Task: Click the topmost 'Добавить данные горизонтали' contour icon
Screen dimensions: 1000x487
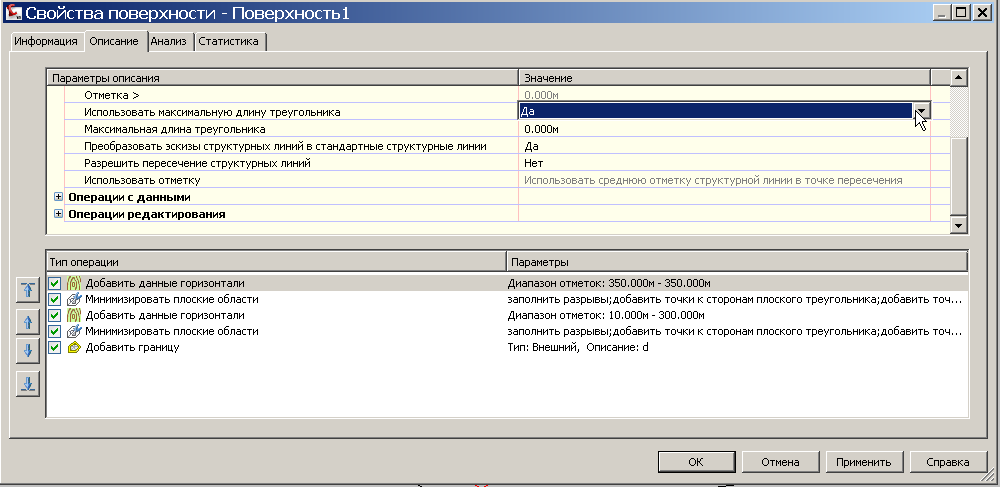Action: click(x=73, y=283)
